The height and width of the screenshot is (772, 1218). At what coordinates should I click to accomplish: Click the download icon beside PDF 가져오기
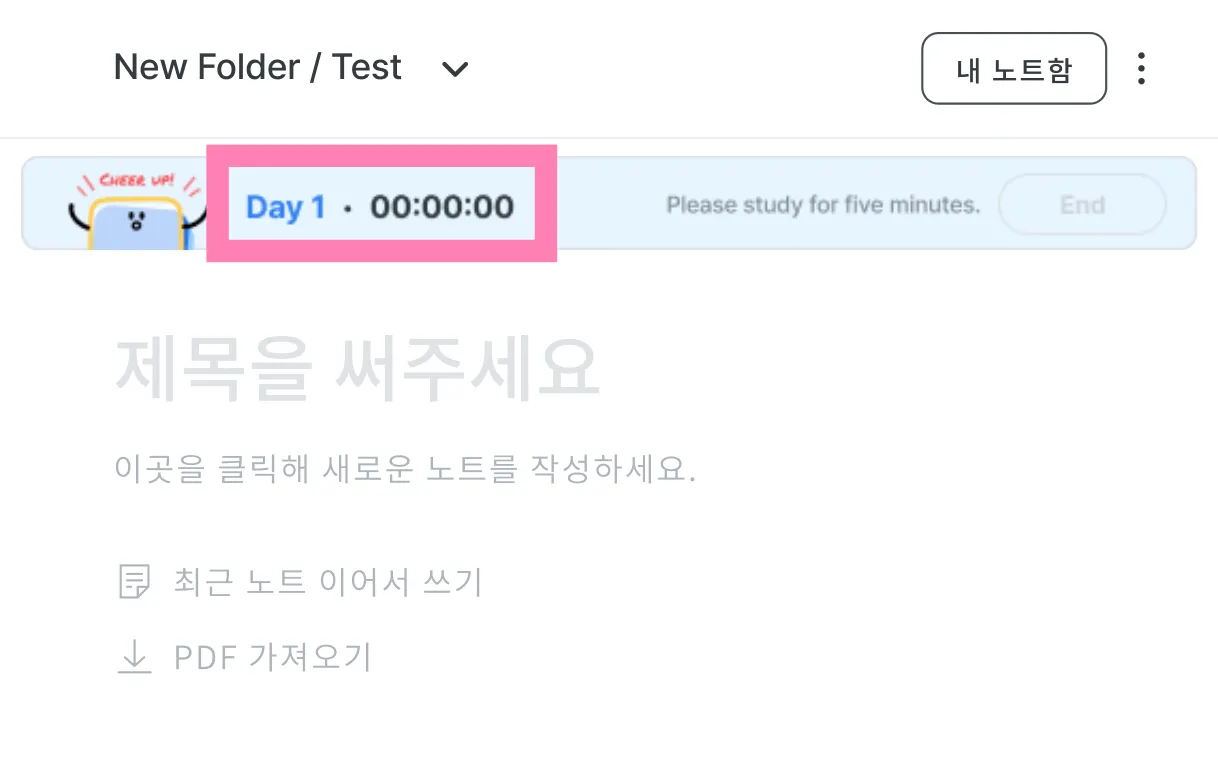tap(134, 658)
